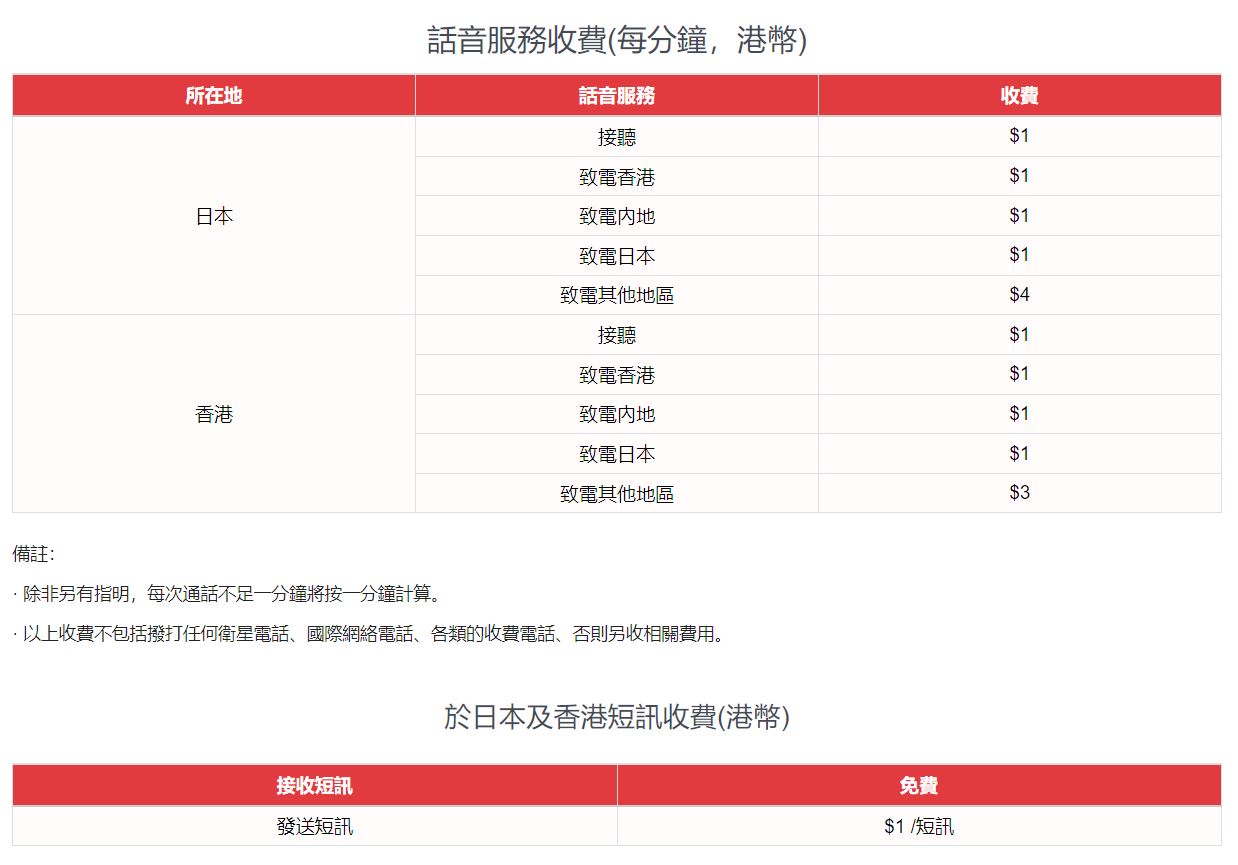1238x865 pixels.
Task: Select the 香港 location cell
Action: [x=213, y=414]
